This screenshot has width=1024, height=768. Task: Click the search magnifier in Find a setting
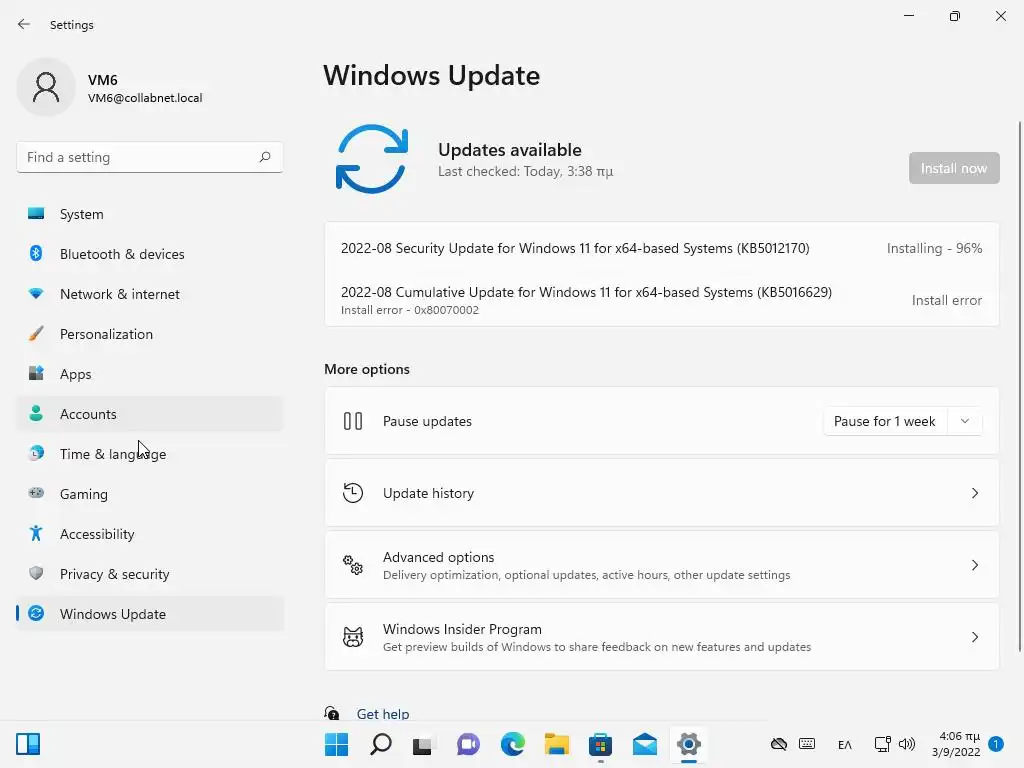point(264,157)
